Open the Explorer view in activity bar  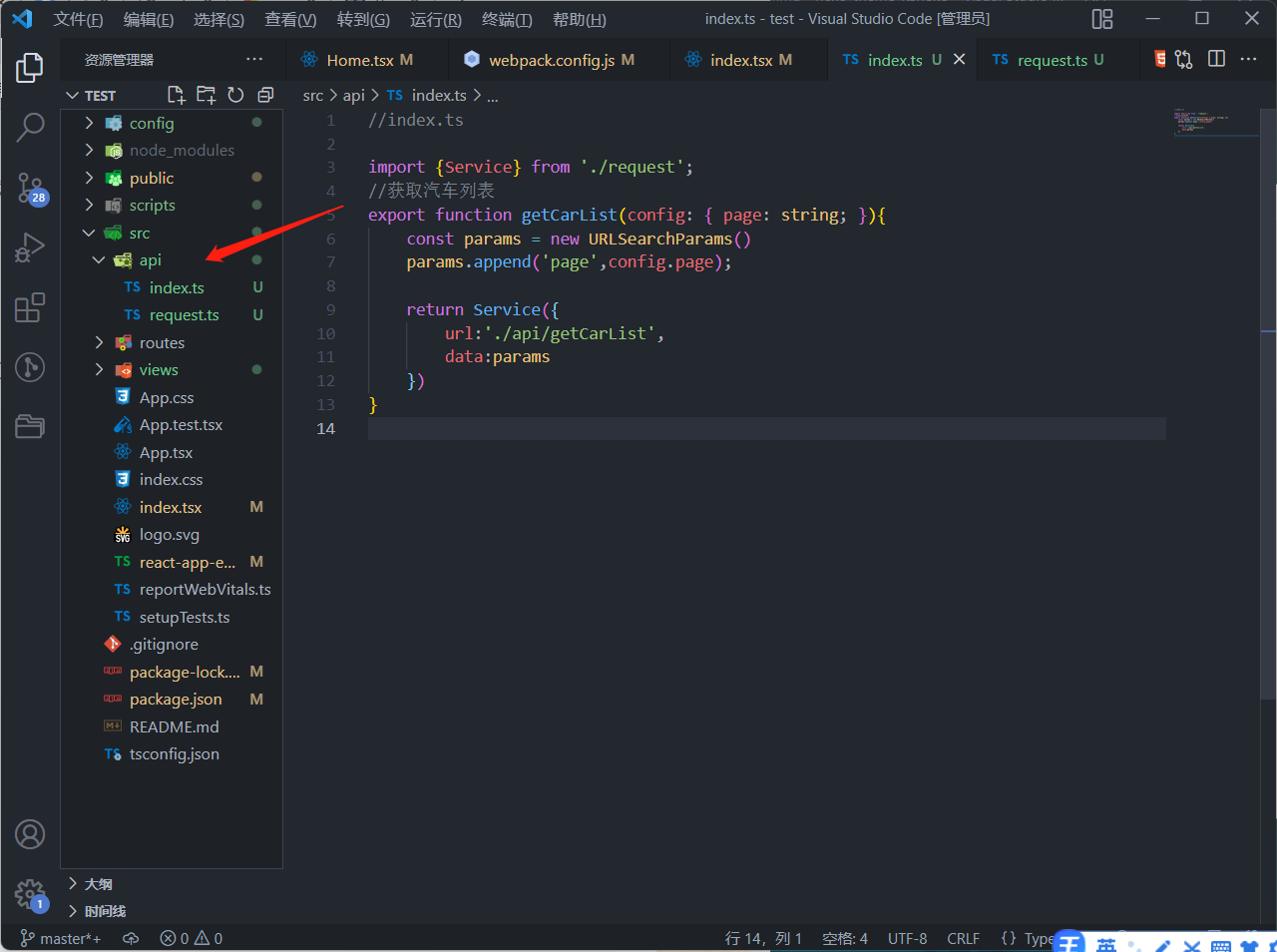[x=30, y=68]
